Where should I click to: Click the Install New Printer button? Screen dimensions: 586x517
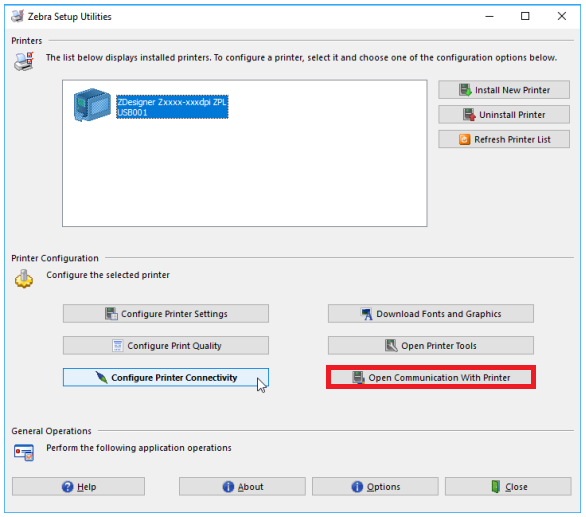pyautogui.click(x=504, y=90)
